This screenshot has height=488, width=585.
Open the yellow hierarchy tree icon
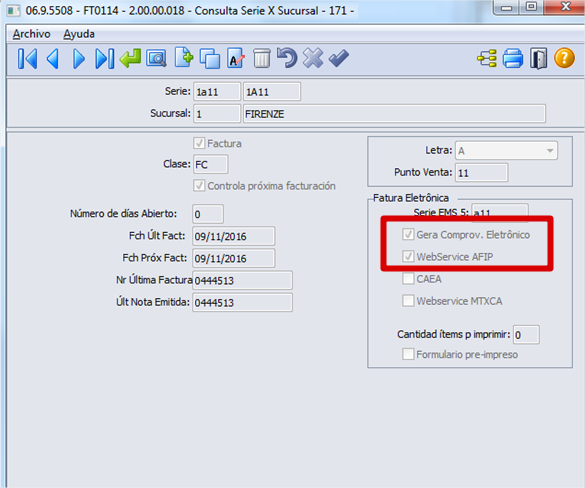click(487, 59)
